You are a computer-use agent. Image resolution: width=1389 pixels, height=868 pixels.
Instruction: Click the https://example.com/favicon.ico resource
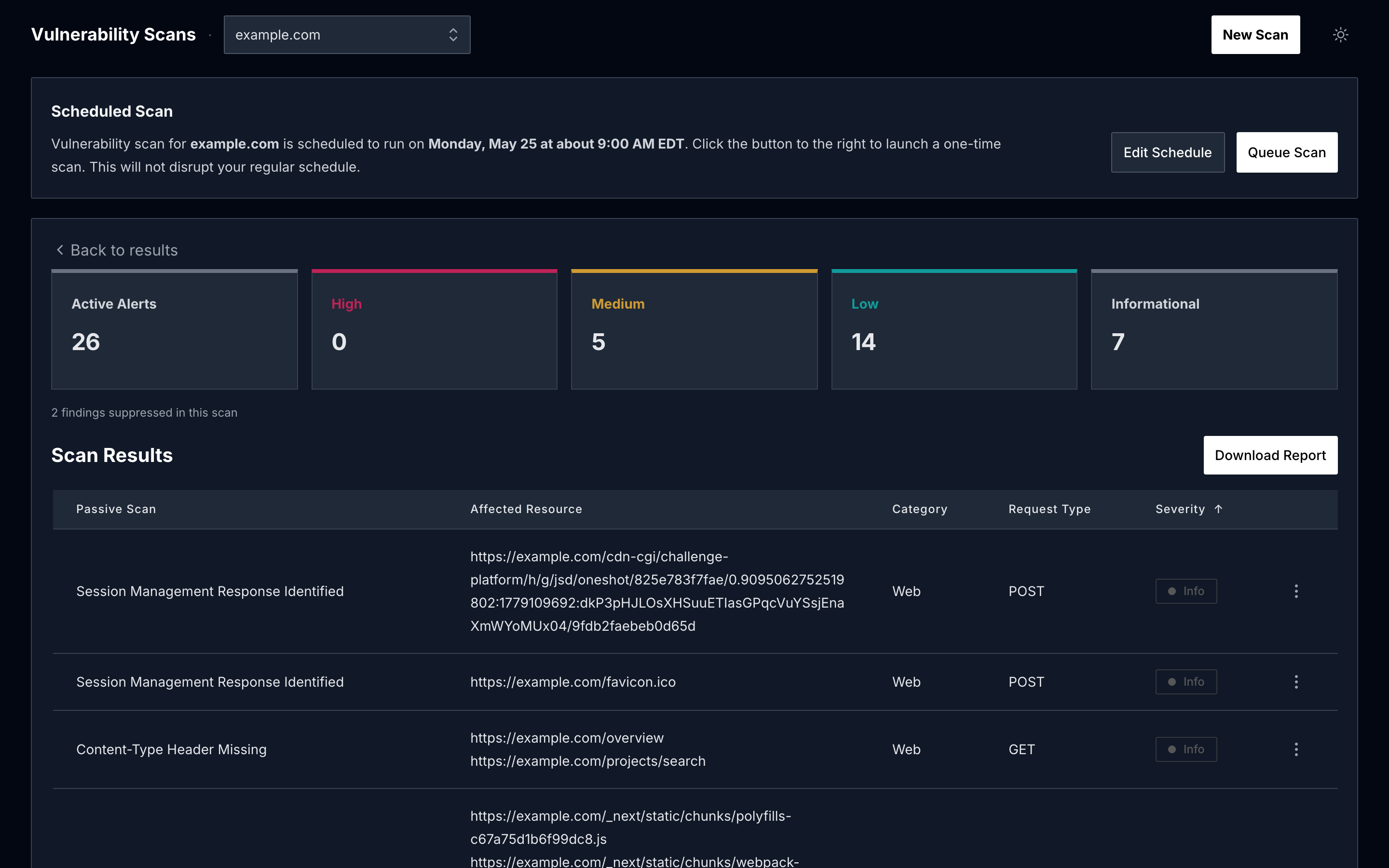(573, 682)
